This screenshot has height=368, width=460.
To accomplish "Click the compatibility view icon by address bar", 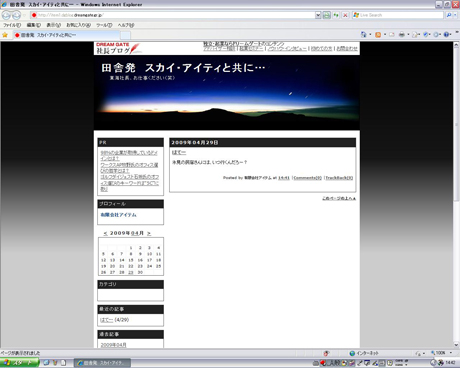I will (x=327, y=15).
